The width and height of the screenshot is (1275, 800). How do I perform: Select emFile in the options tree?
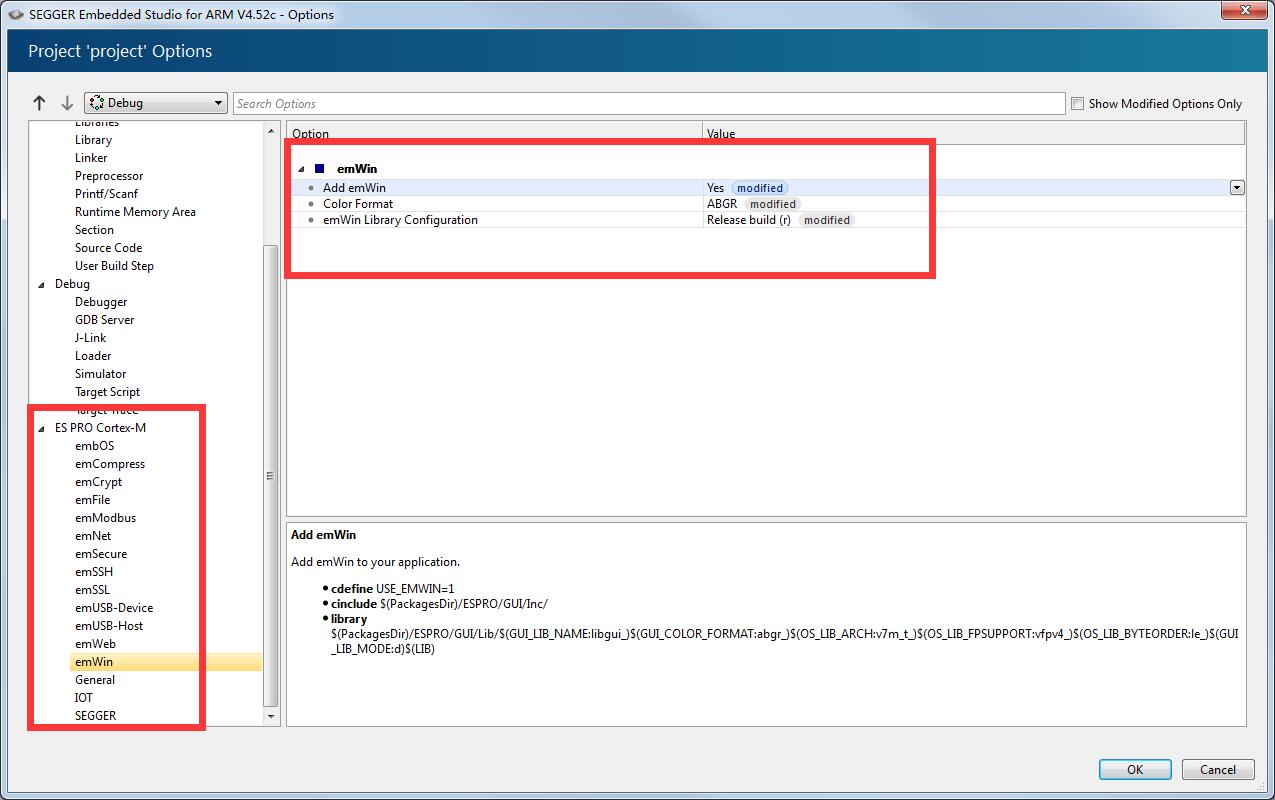click(92, 500)
